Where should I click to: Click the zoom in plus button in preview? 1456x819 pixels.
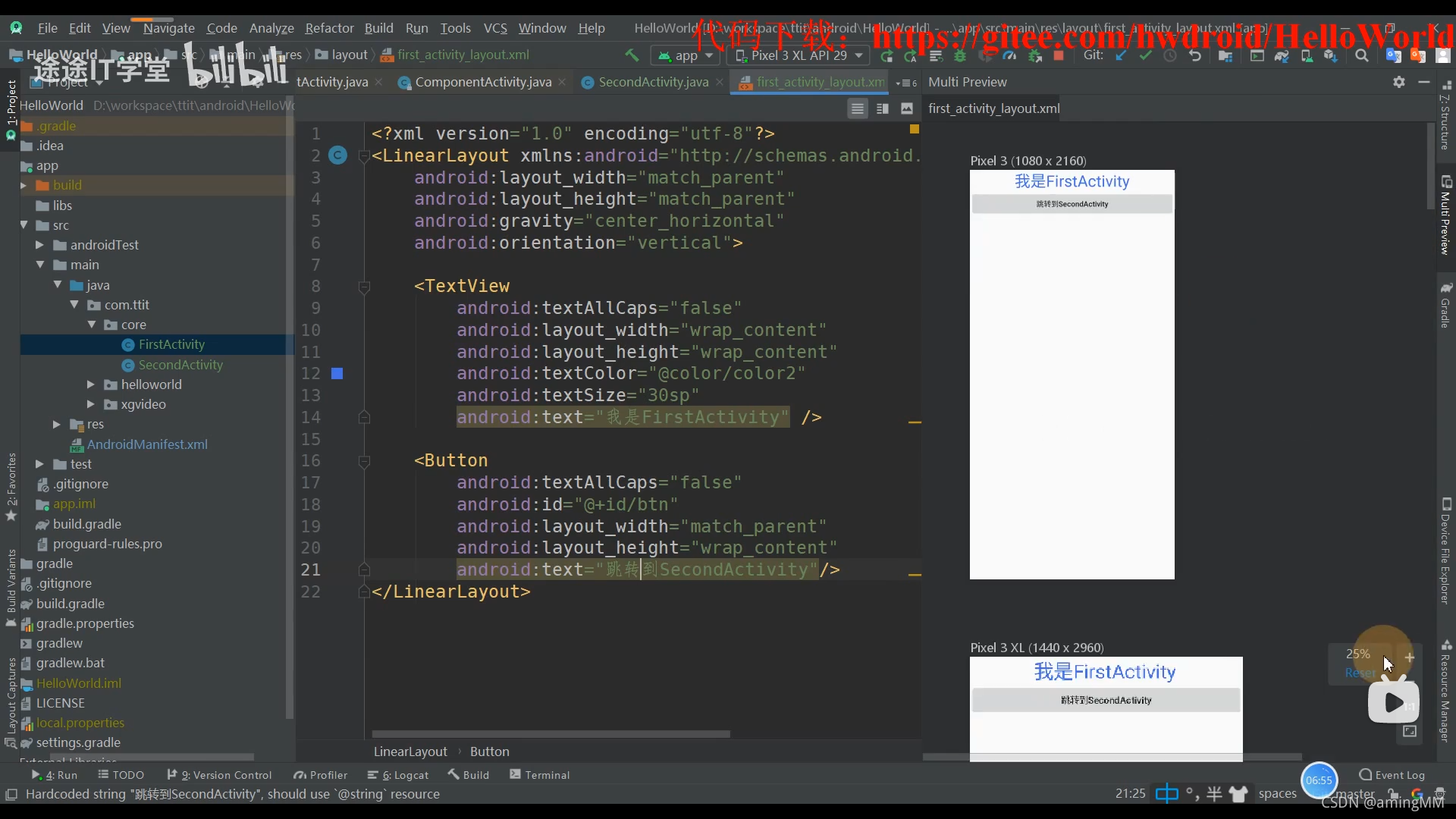(x=1409, y=657)
